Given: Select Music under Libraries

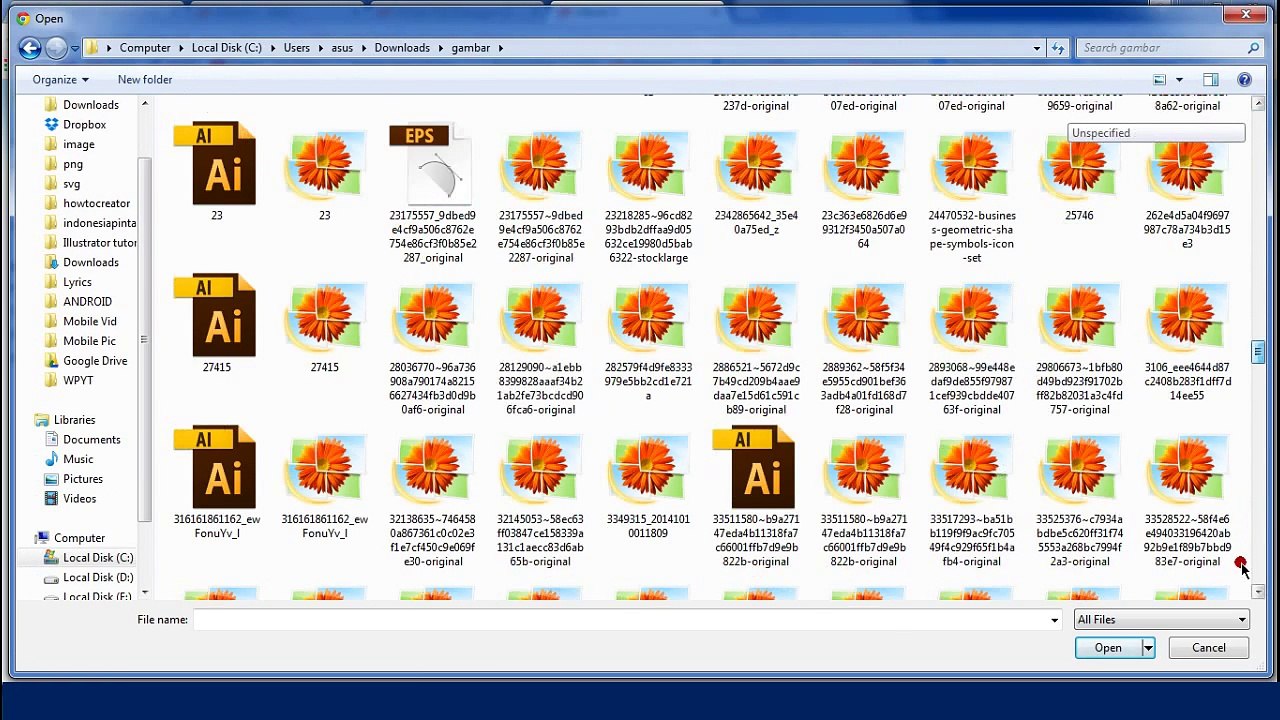Looking at the screenshot, I should [x=78, y=459].
